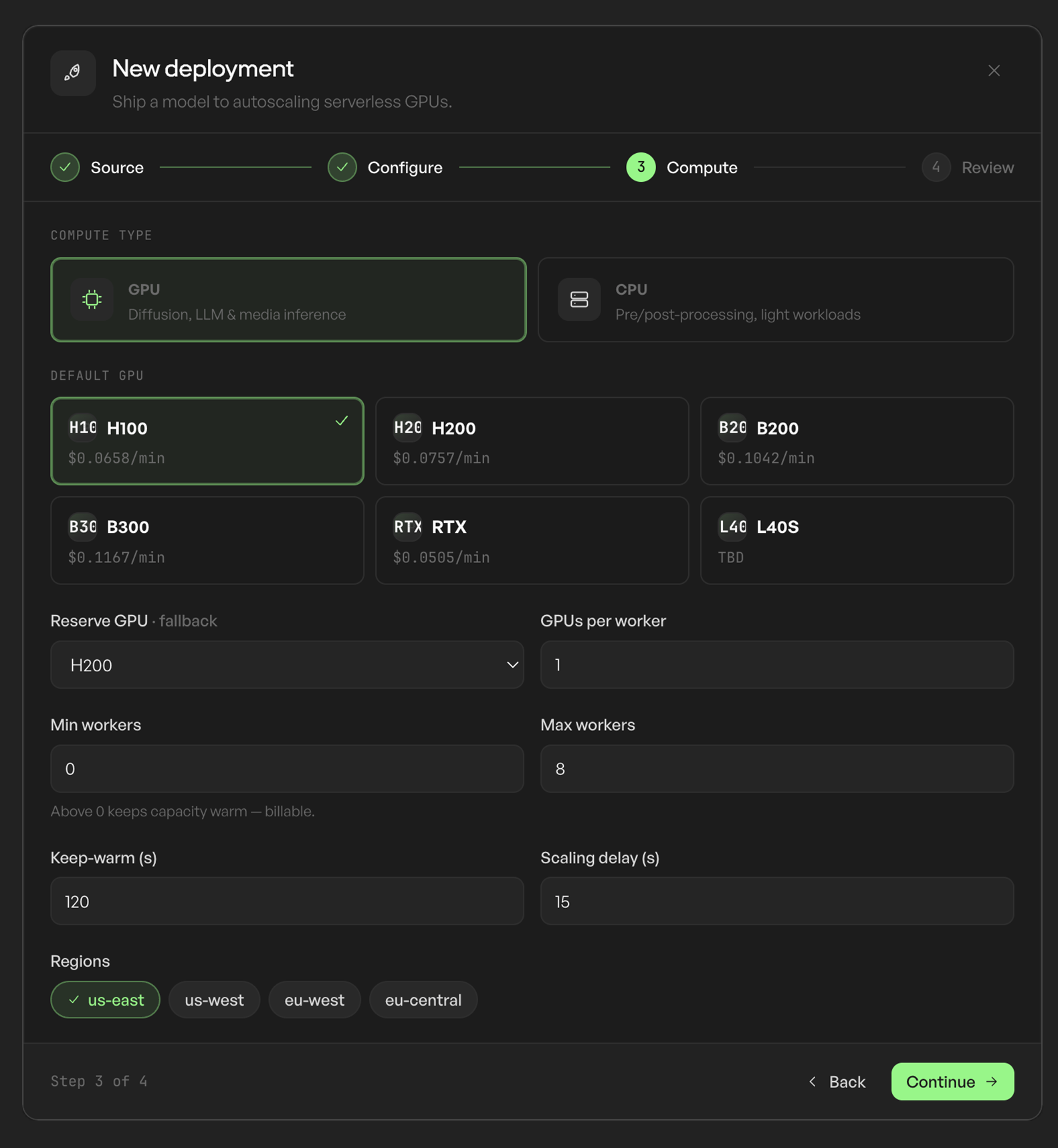The width and height of the screenshot is (1058, 1148).
Task: Click the $0.1167/min price text
Action: click(116, 557)
